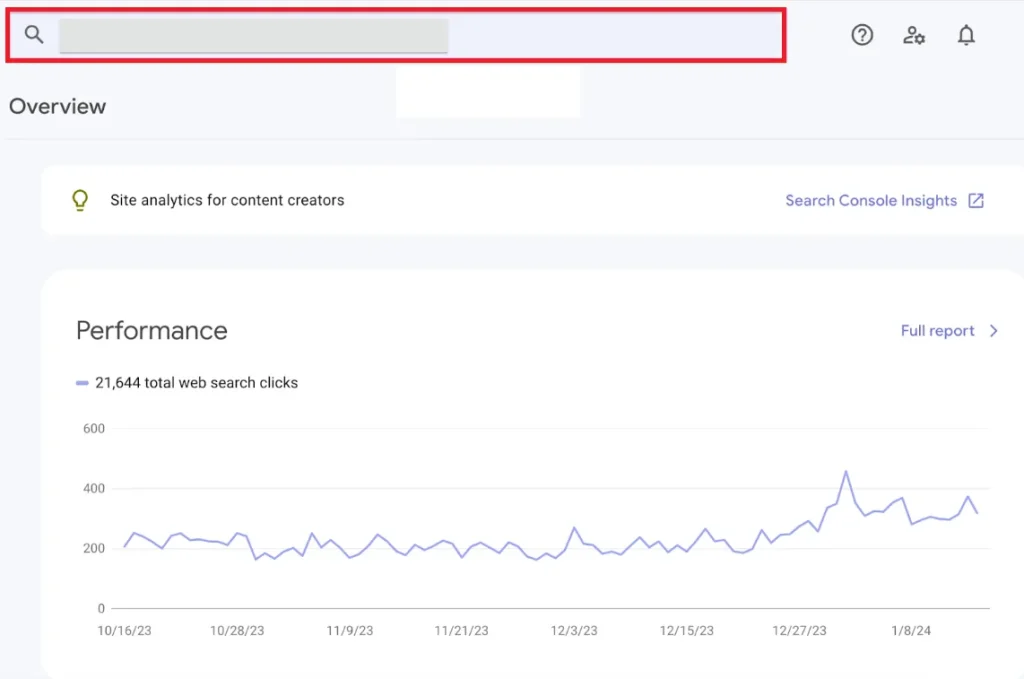
Task: Click '21,644 total web search clicks' legend
Action: point(187,383)
